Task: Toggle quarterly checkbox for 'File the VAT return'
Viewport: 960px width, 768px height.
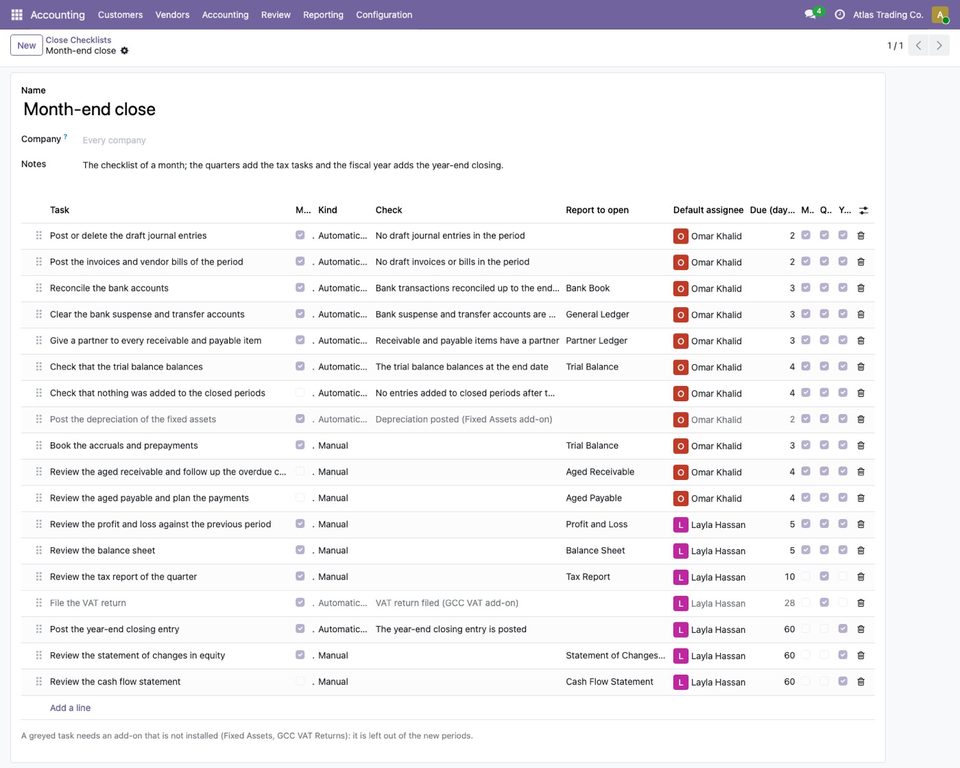Action: pos(824,603)
